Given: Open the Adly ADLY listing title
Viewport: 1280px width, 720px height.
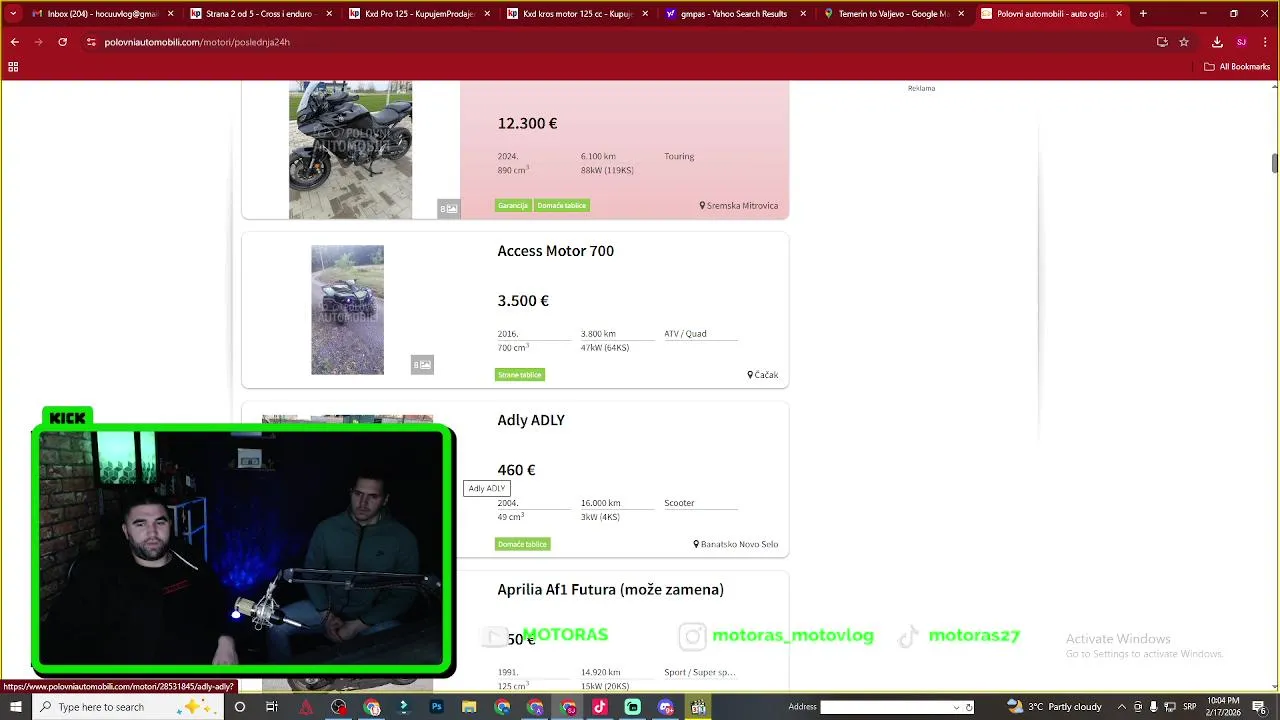Looking at the screenshot, I should [x=531, y=420].
